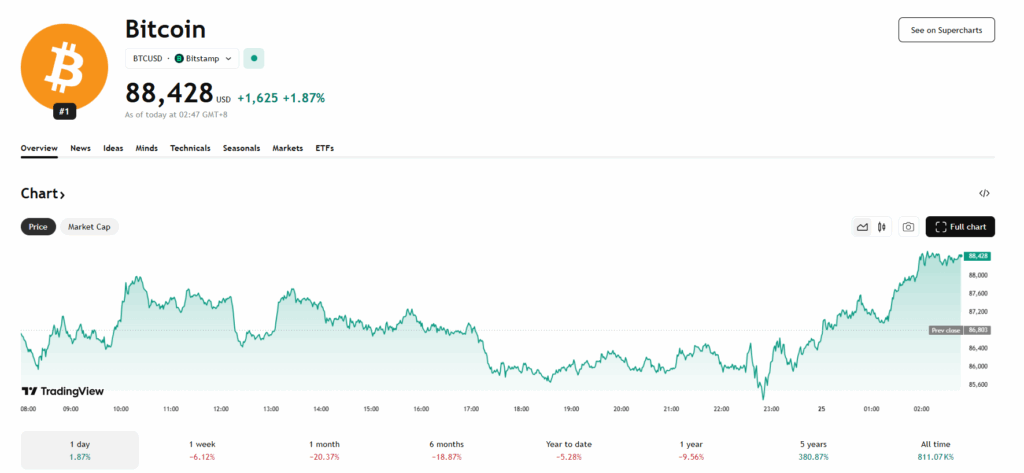Open the embed code icon

tap(984, 193)
